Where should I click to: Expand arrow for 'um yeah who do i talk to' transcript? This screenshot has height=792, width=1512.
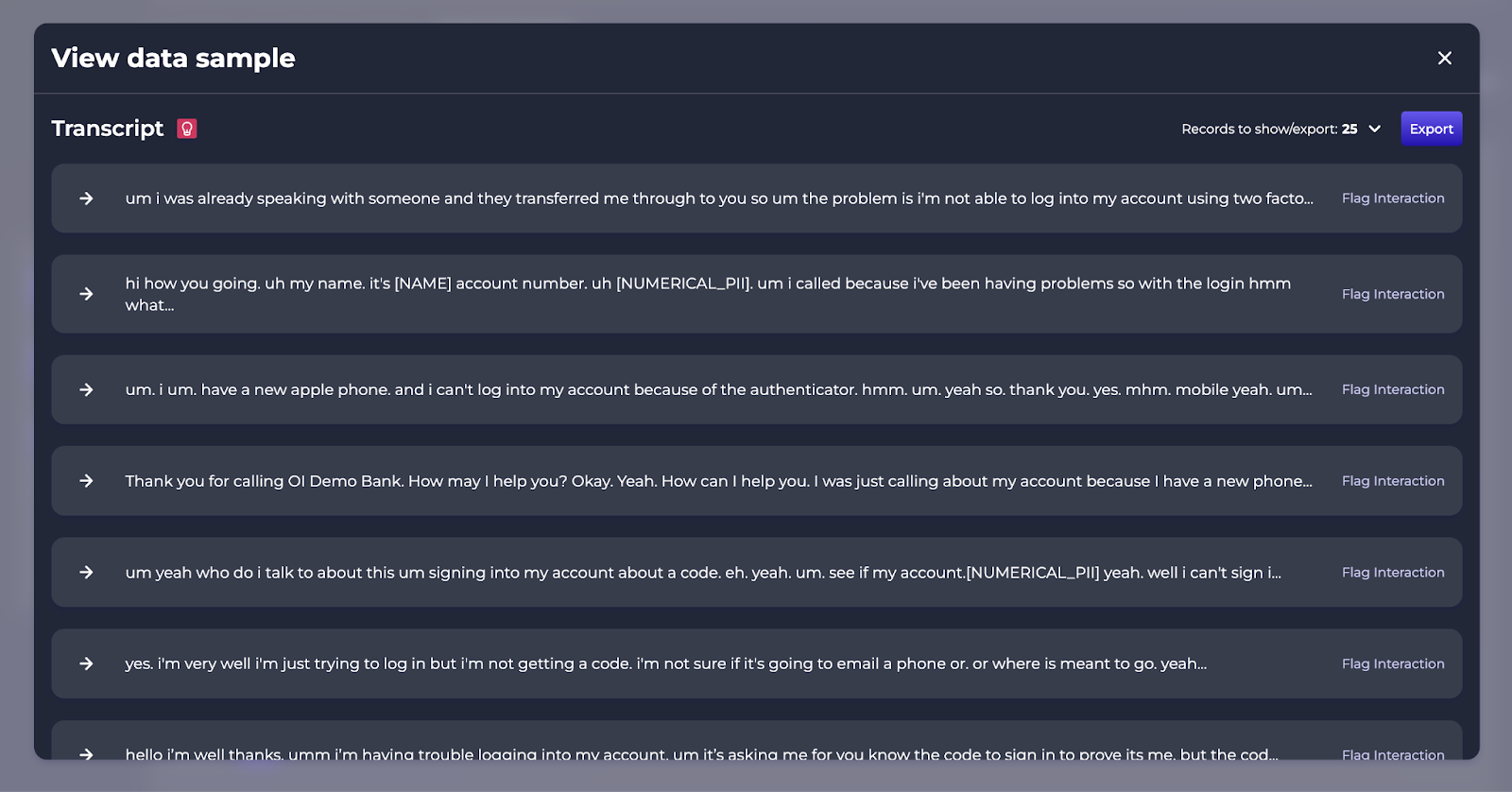(x=86, y=573)
